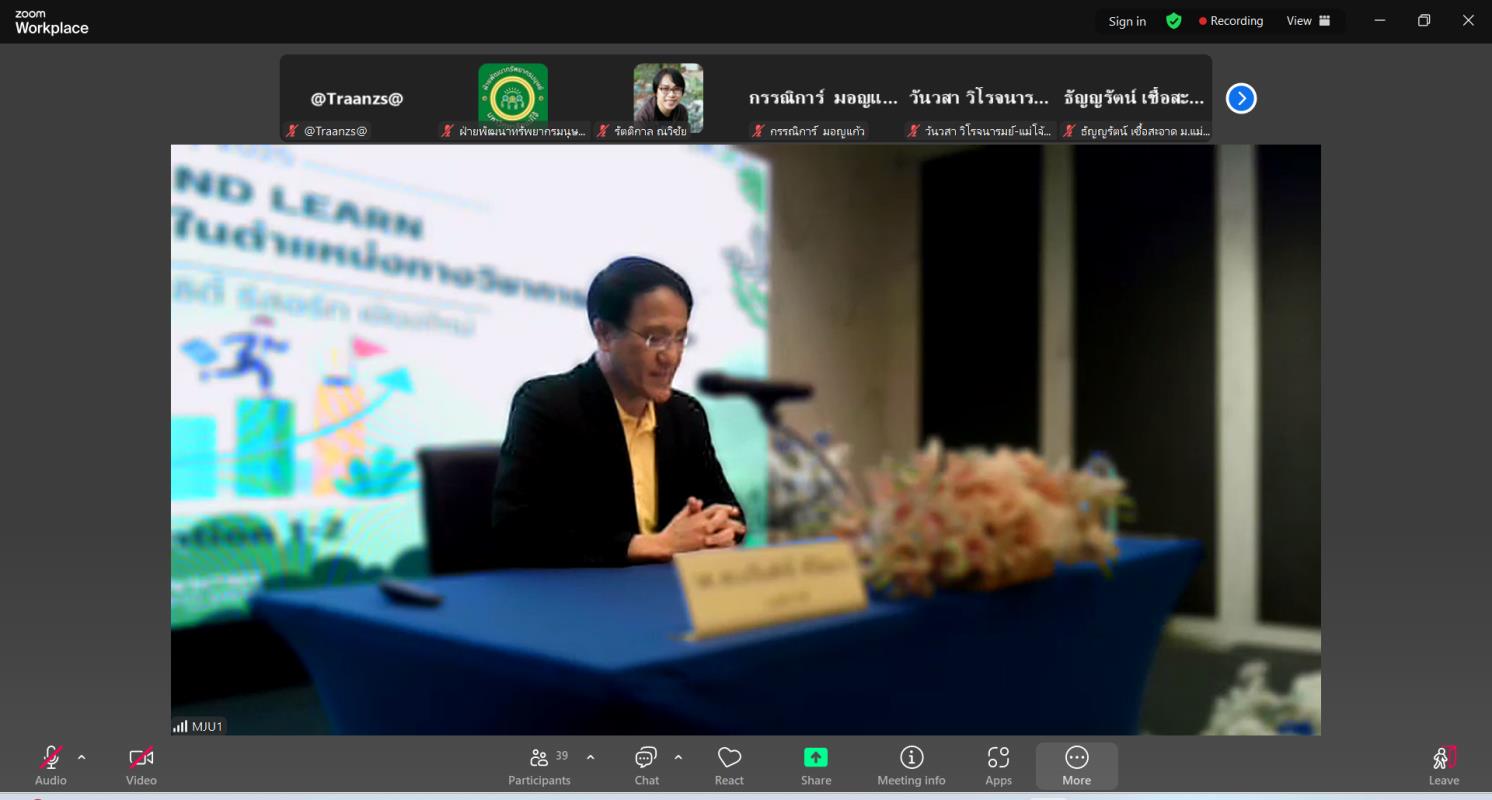This screenshot has width=1492, height=800.
Task: Open the React emoji menu
Action: click(729, 766)
